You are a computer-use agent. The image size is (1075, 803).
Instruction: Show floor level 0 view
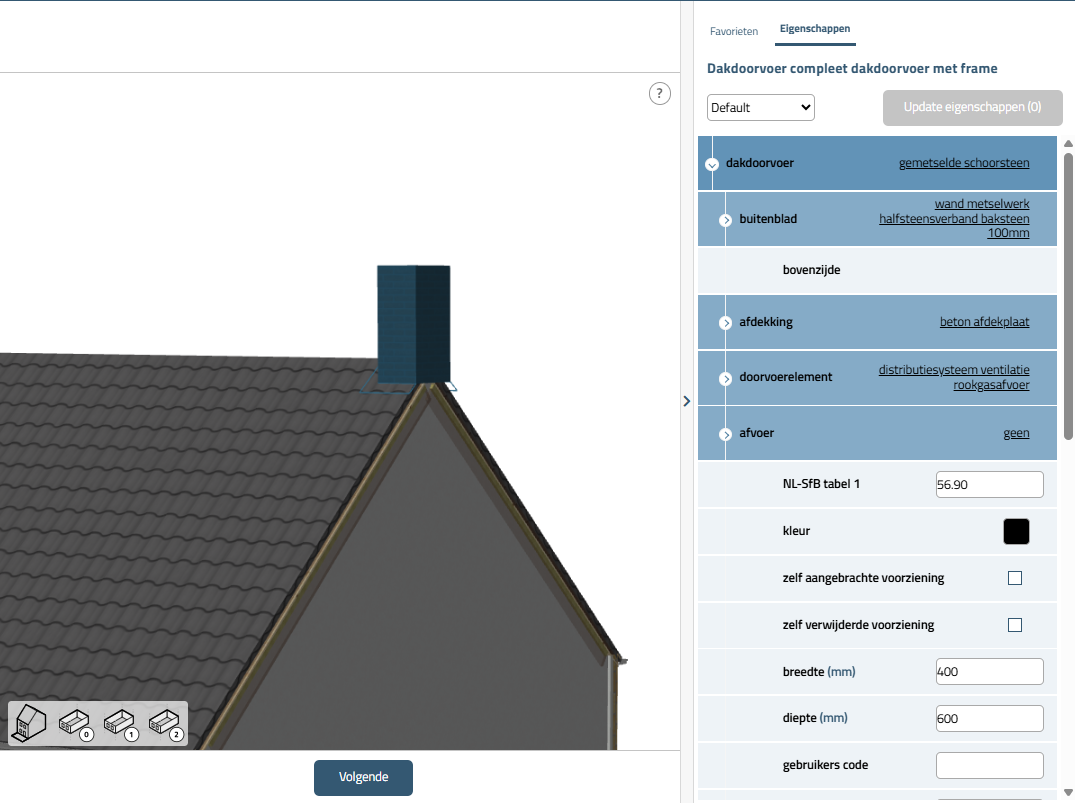pyautogui.click(x=74, y=723)
